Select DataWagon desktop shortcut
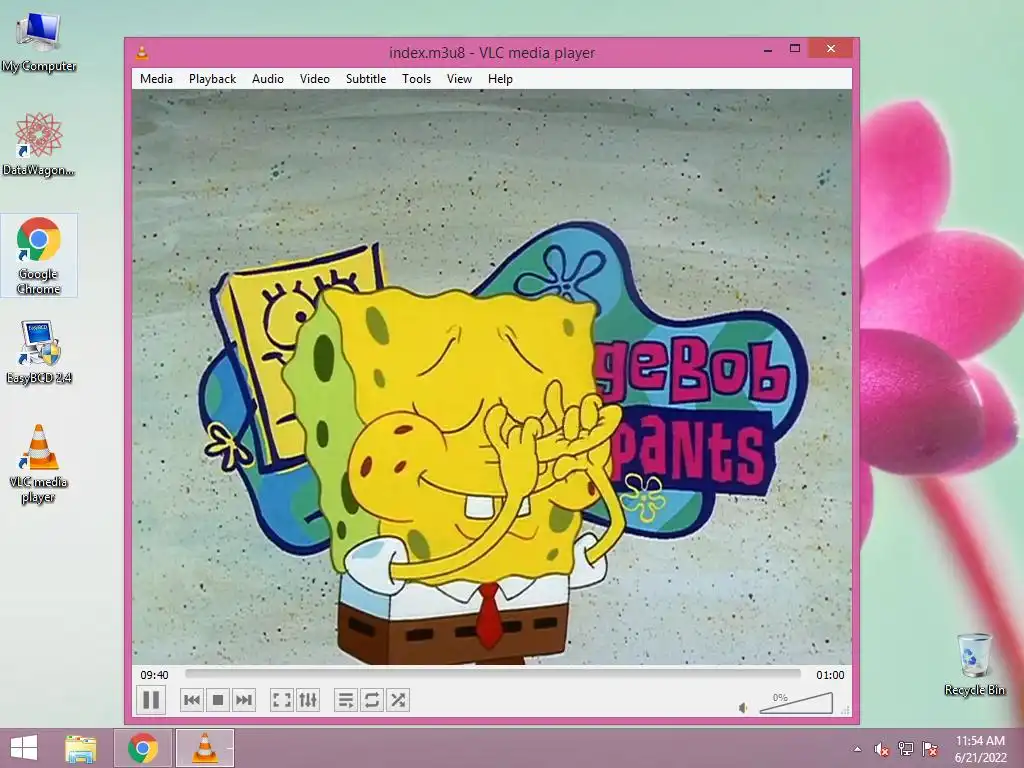This screenshot has height=768, width=1024. [x=39, y=144]
